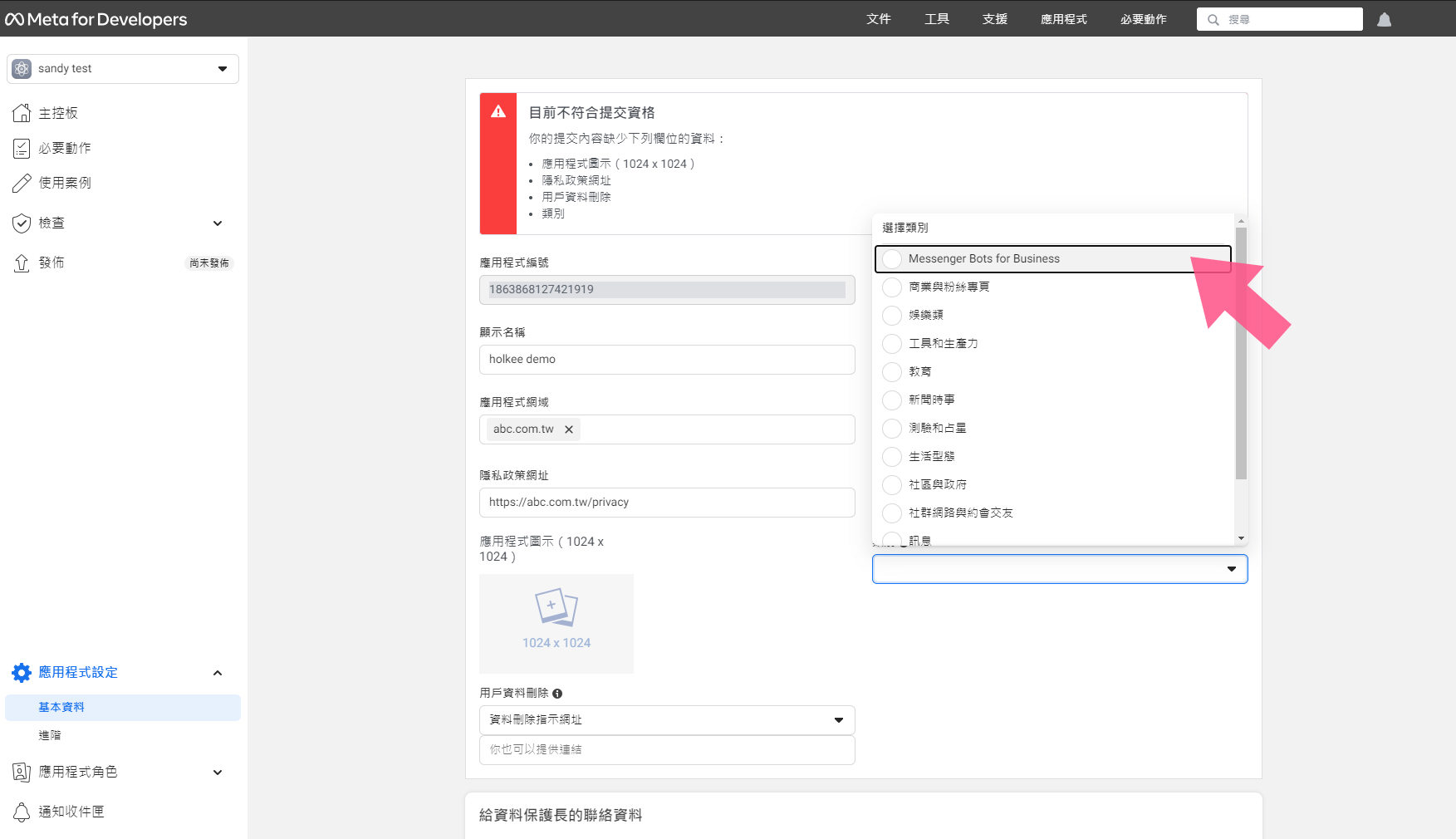Click the 顯示名稱 holkee demo field
This screenshot has height=839, width=1456.
(x=667, y=360)
